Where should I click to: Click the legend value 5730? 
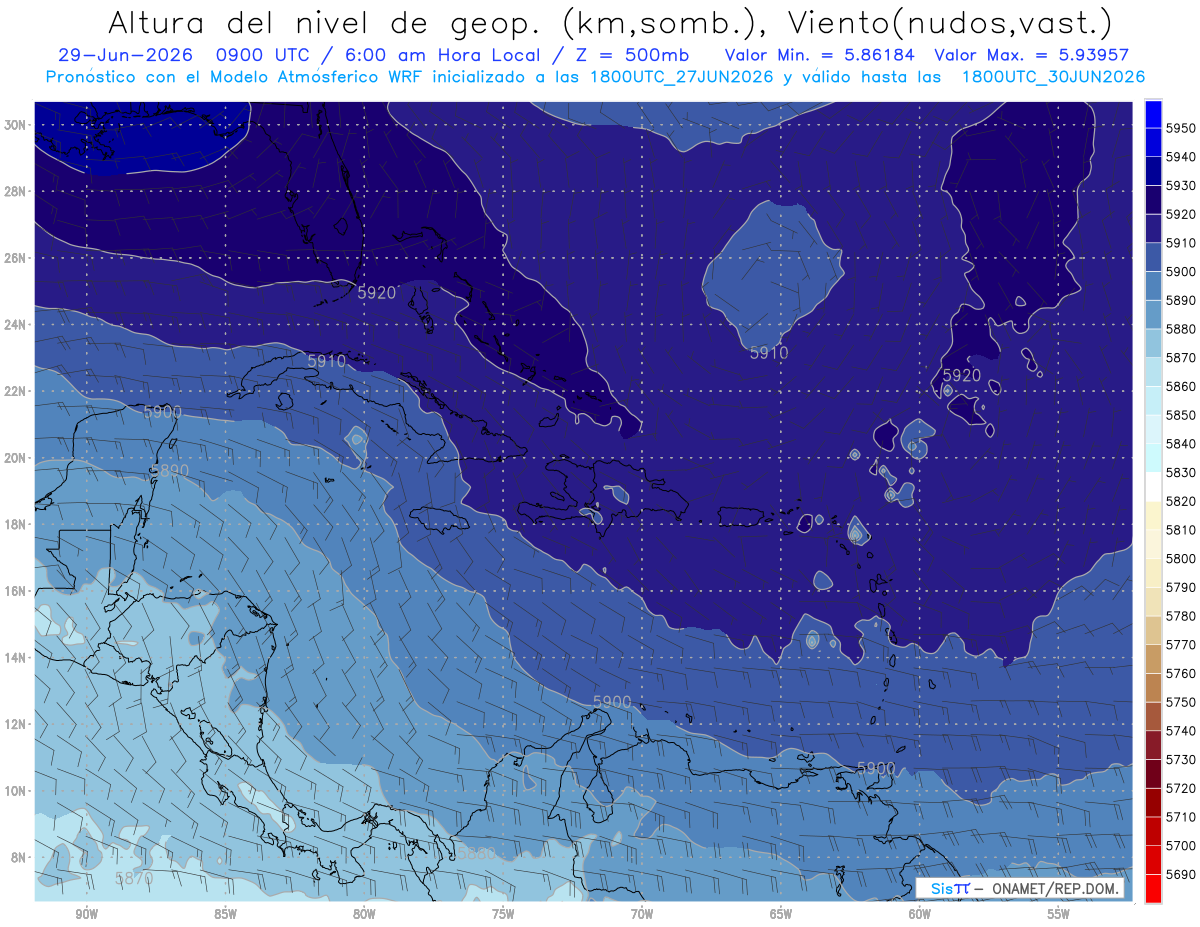[x=1180, y=760]
